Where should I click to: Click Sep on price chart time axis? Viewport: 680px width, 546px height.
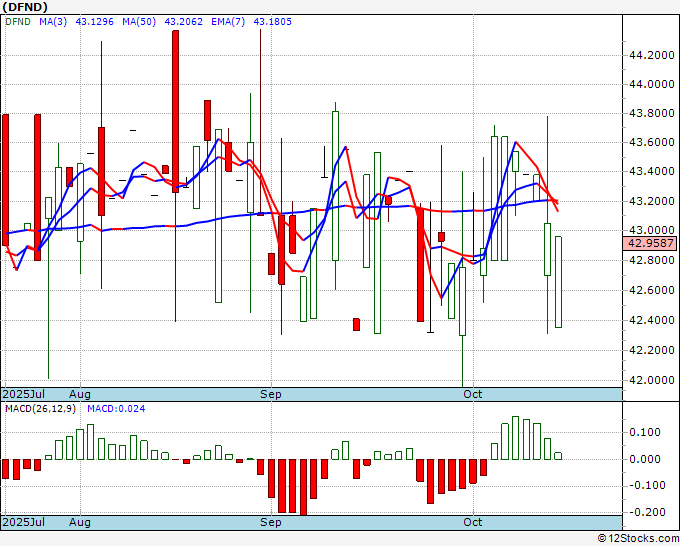(271, 394)
